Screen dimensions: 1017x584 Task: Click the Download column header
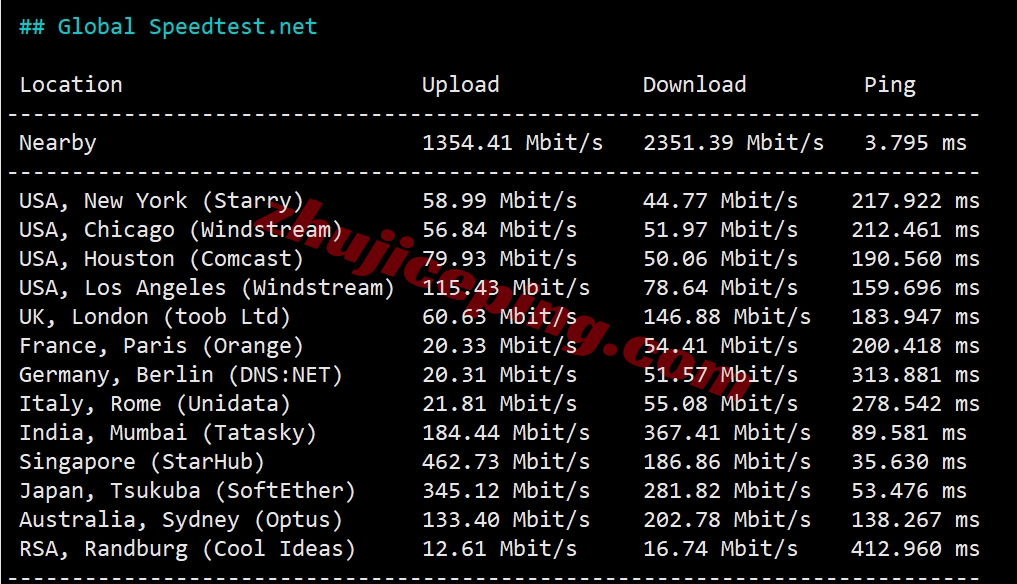click(694, 85)
